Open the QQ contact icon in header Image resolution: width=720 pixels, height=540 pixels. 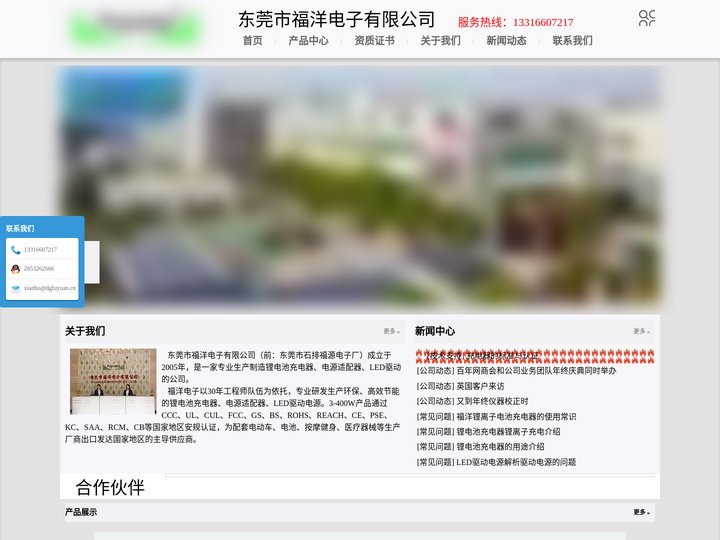(647, 18)
